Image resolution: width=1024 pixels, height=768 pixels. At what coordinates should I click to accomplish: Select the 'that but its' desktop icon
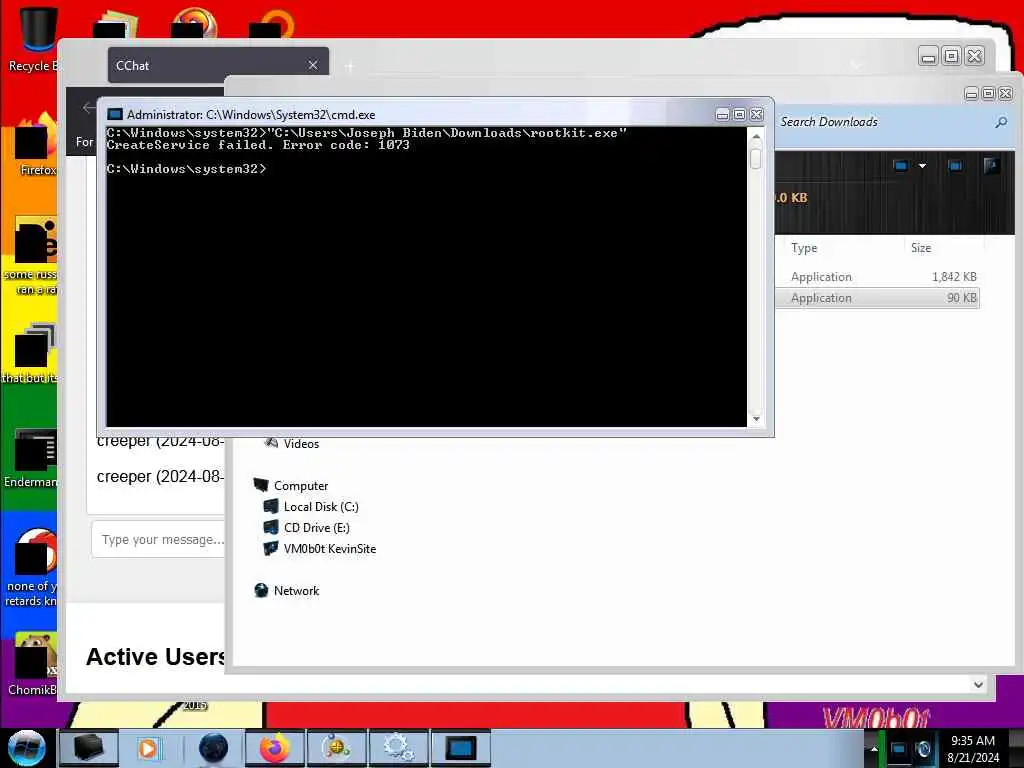pos(31,353)
